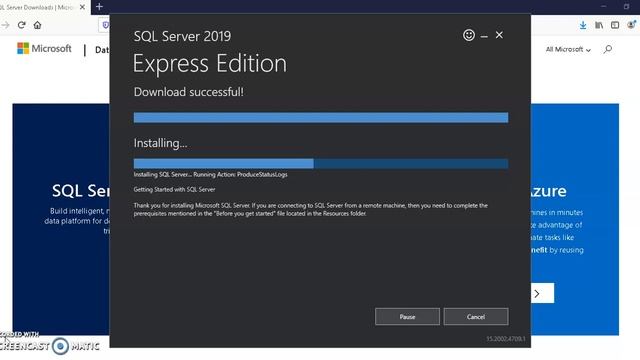Pause the SQL Server installation
Screen dimensions: 640x360
[x=407, y=317]
